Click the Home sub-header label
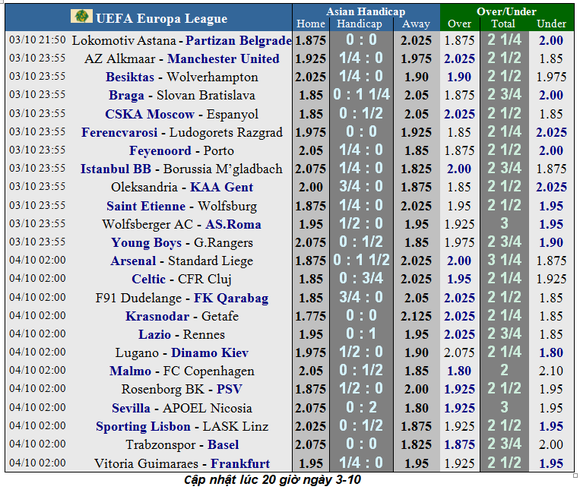The image size is (580, 493). point(311,24)
